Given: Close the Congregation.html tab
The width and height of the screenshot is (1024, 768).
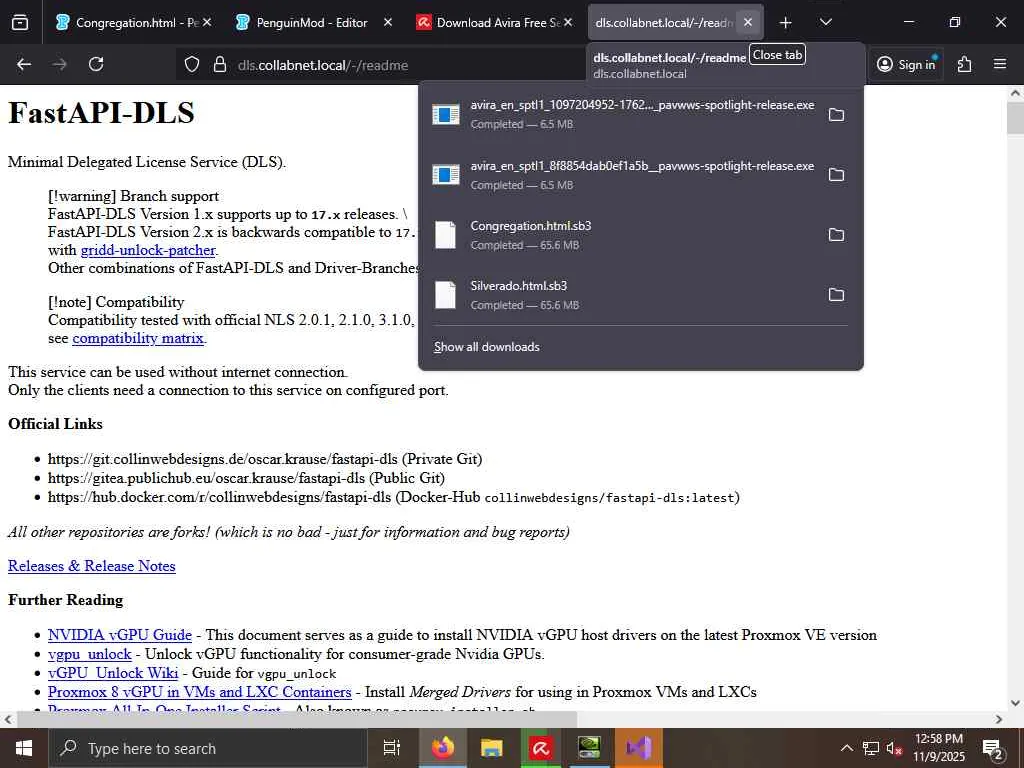Looking at the screenshot, I should 207,22.
